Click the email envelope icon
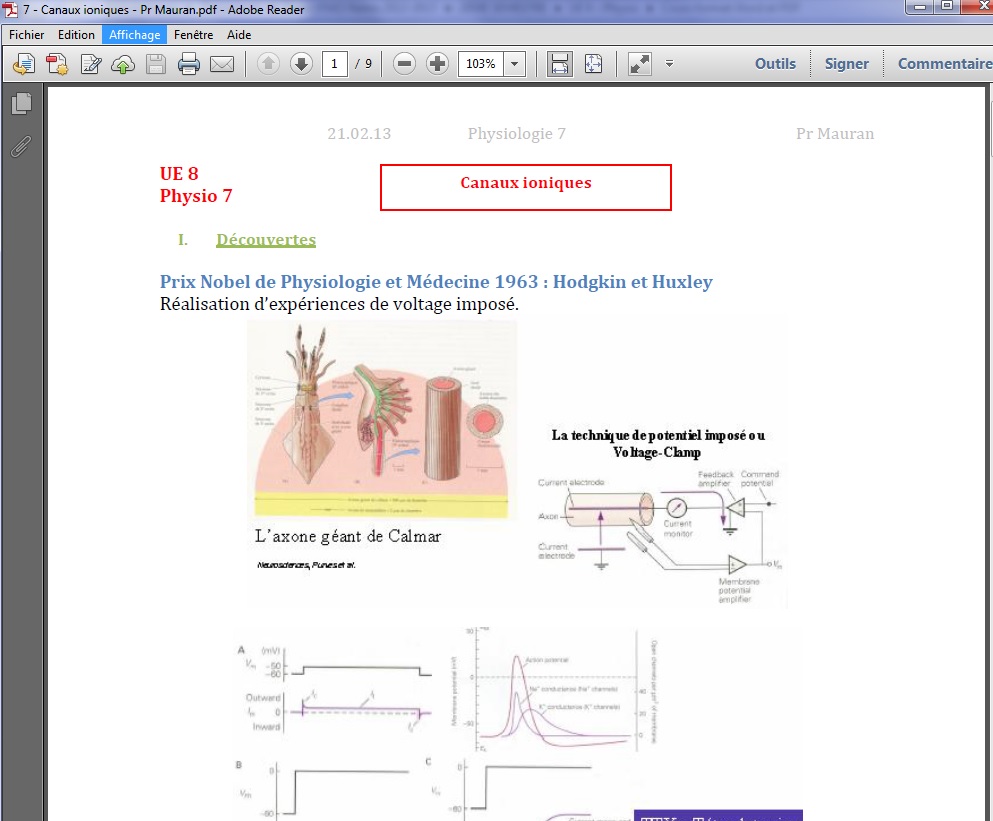 click(221, 65)
